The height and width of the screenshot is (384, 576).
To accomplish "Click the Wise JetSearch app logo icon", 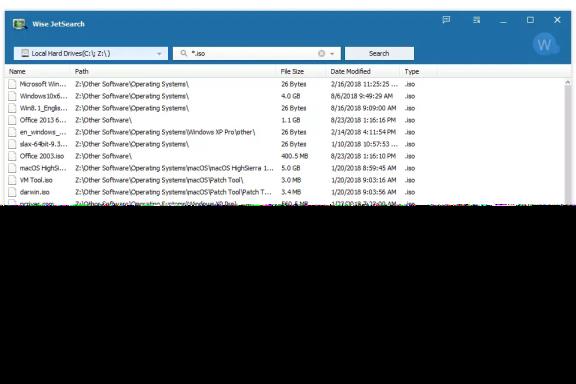I will coord(19,24).
